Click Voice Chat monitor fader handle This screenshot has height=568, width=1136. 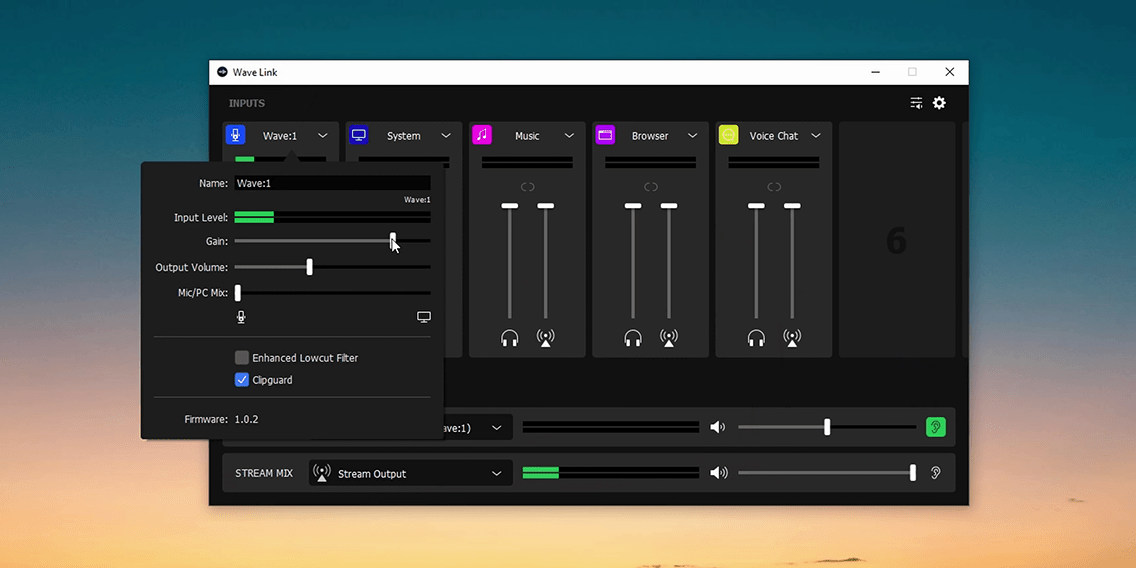point(756,206)
